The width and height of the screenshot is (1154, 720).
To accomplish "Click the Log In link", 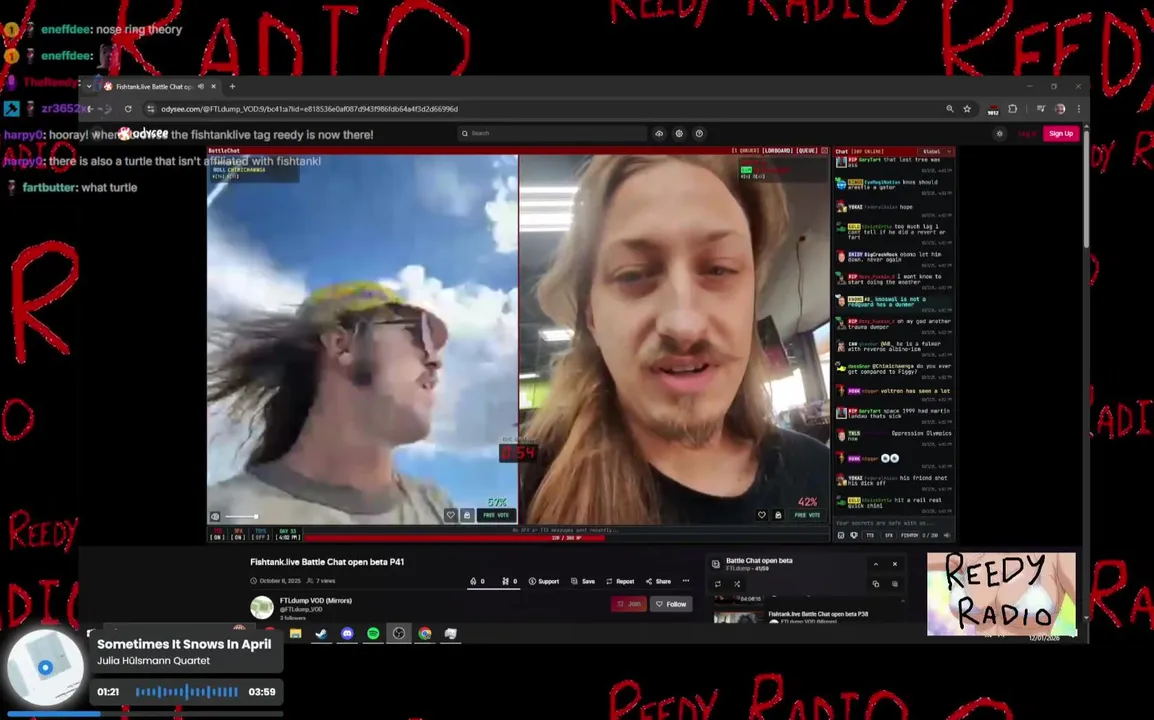I will tap(1027, 134).
